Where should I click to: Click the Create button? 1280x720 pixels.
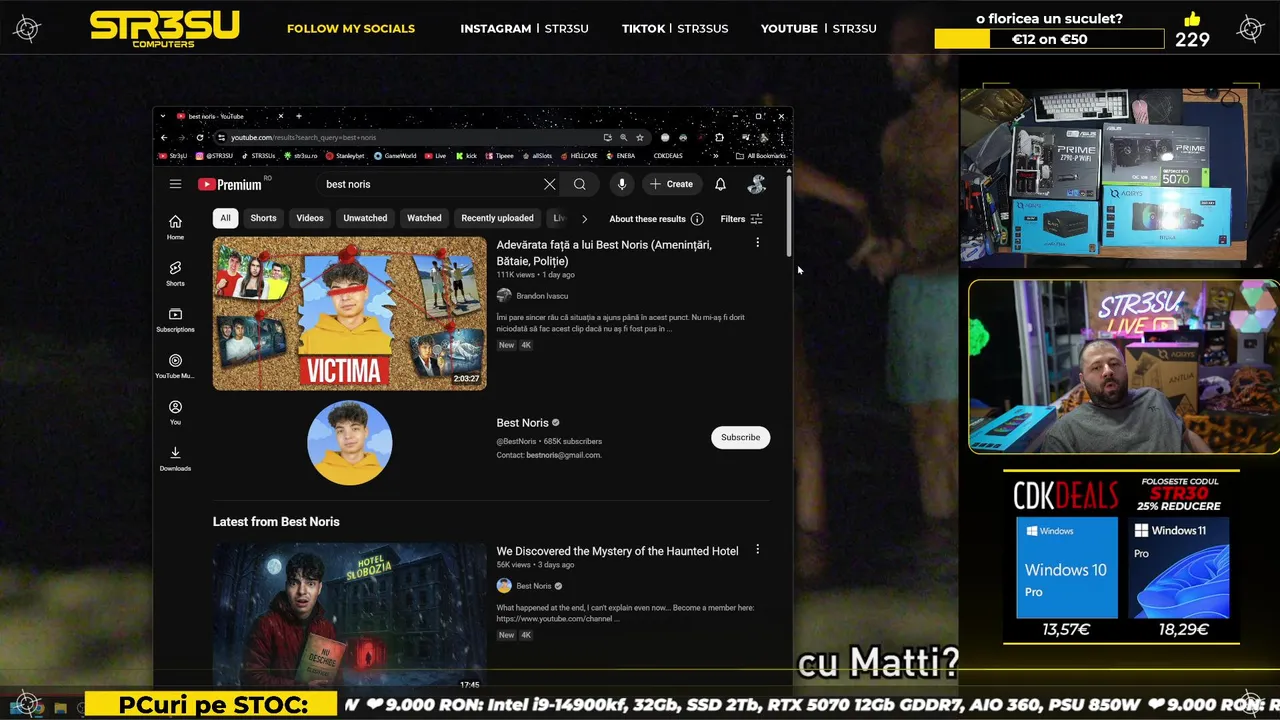[x=672, y=184]
